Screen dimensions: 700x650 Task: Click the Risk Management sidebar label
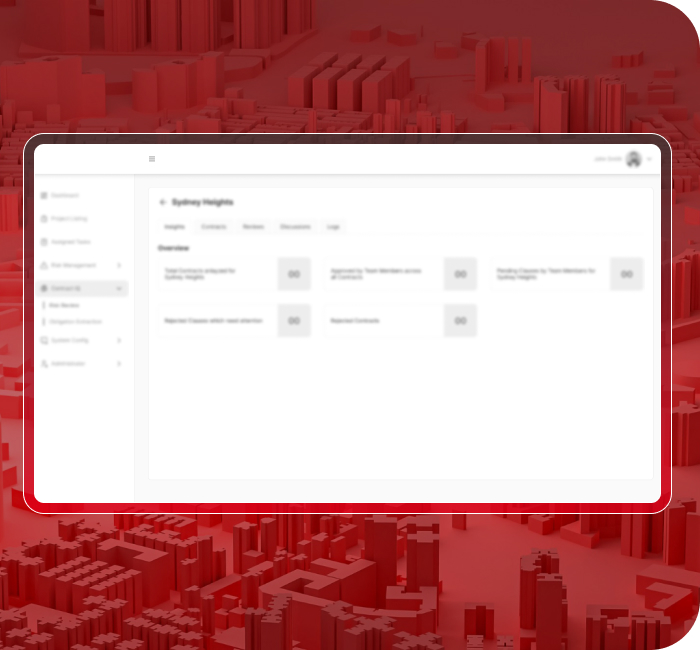[x=73, y=265]
